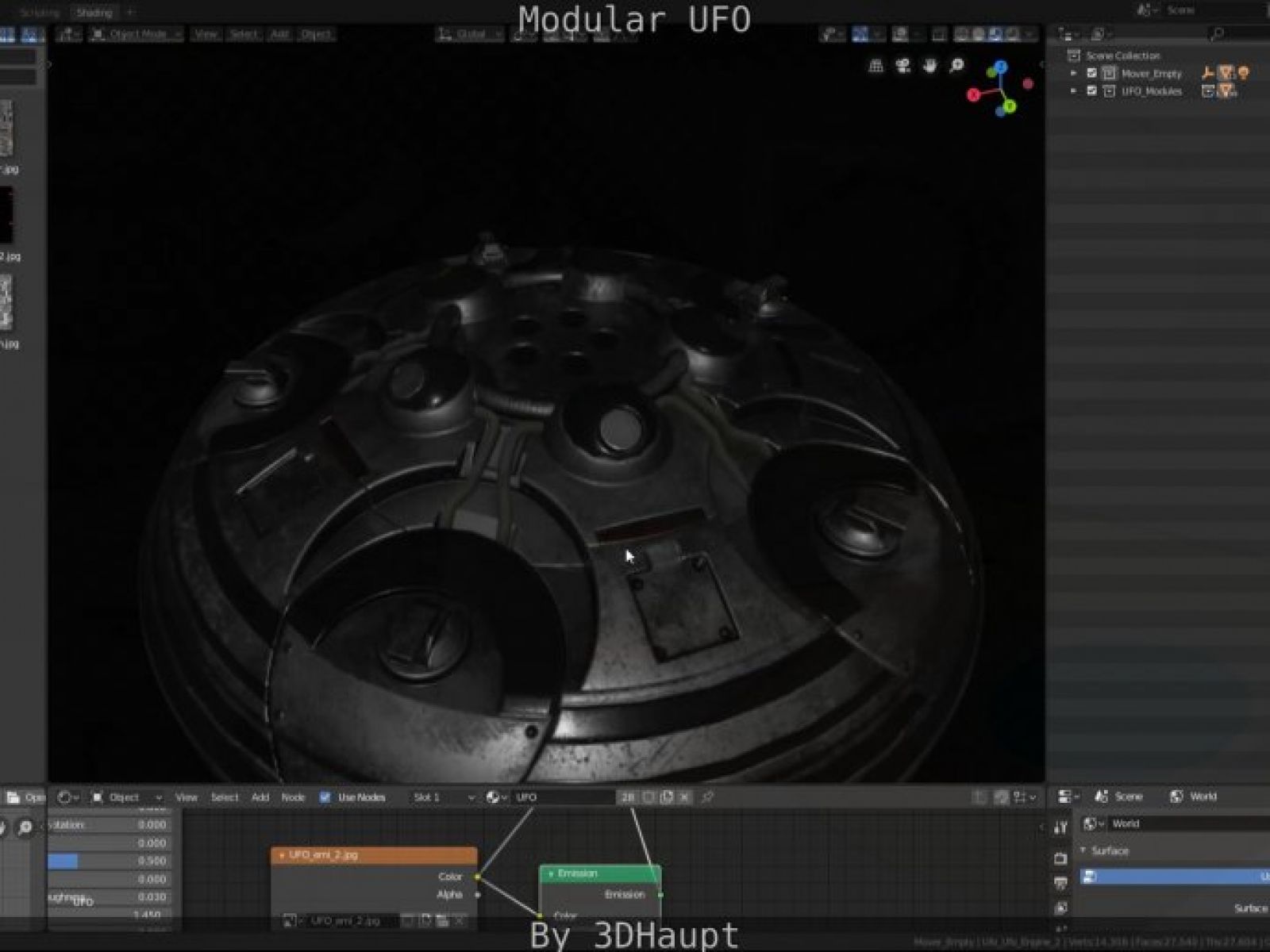1270x952 pixels.
Task: Click the yellow Color output socket of the image node
Action: [477, 877]
